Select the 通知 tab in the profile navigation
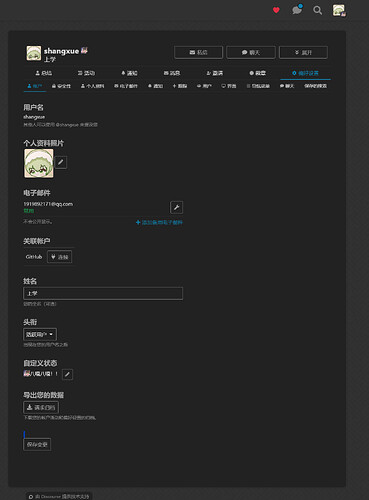The width and height of the screenshot is (369, 500). (129, 73)
